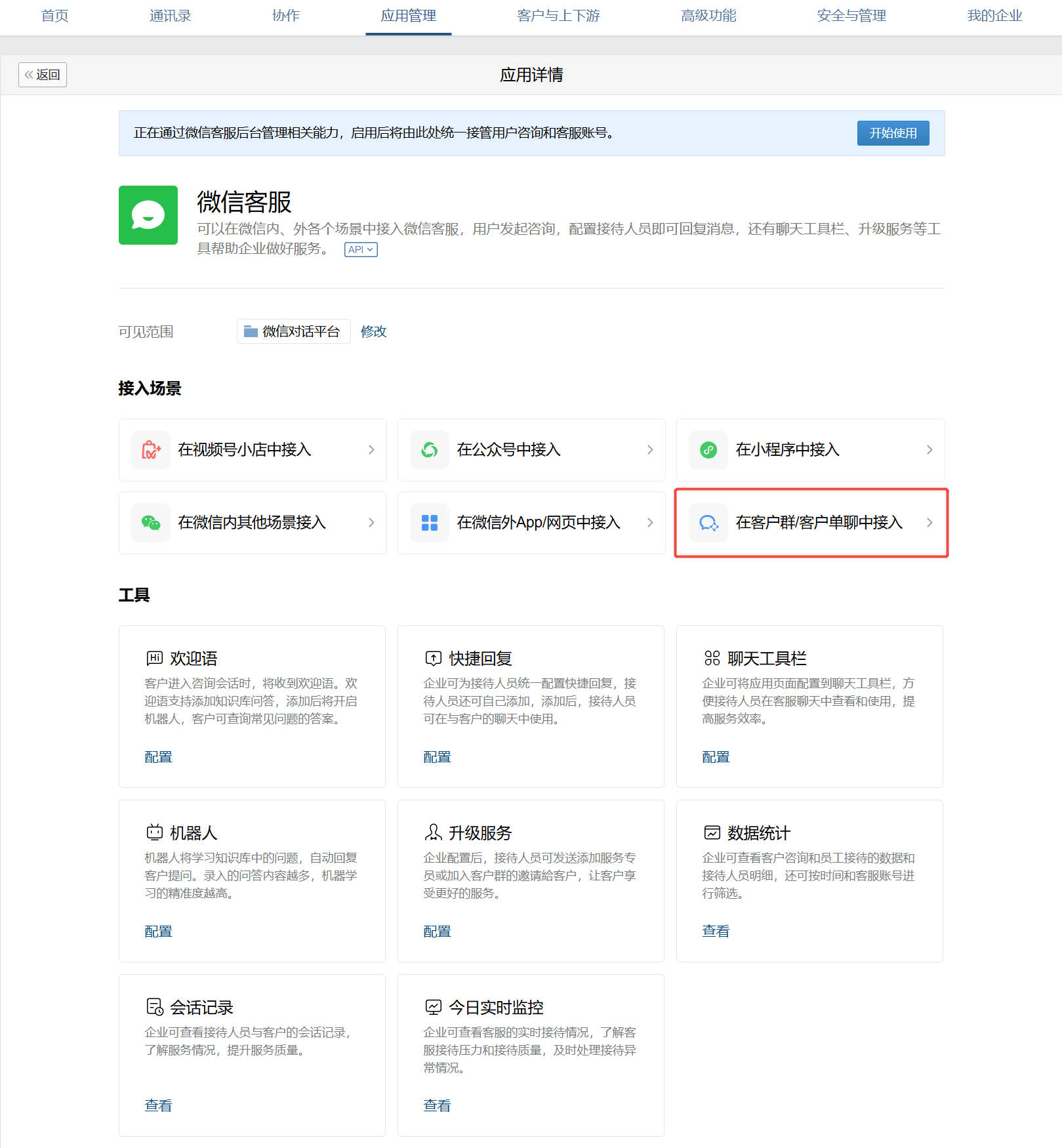Image resolution: width=1062 pixels, height=1148 pixels.
Task: Click the folder icon beside 微信对话平台
Action: pos(251,331)
